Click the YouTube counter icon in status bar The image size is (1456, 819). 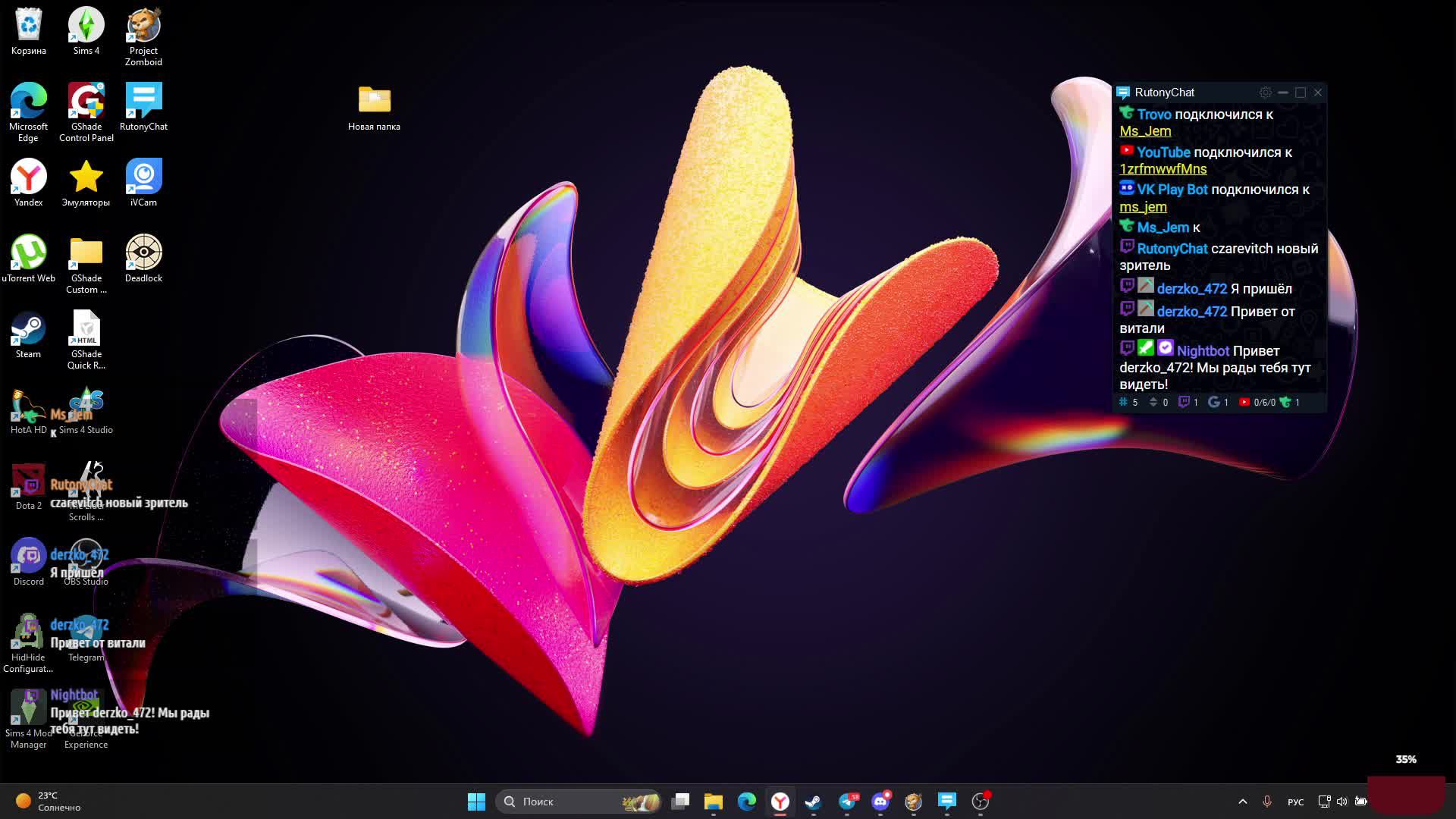coord(1244,403)
